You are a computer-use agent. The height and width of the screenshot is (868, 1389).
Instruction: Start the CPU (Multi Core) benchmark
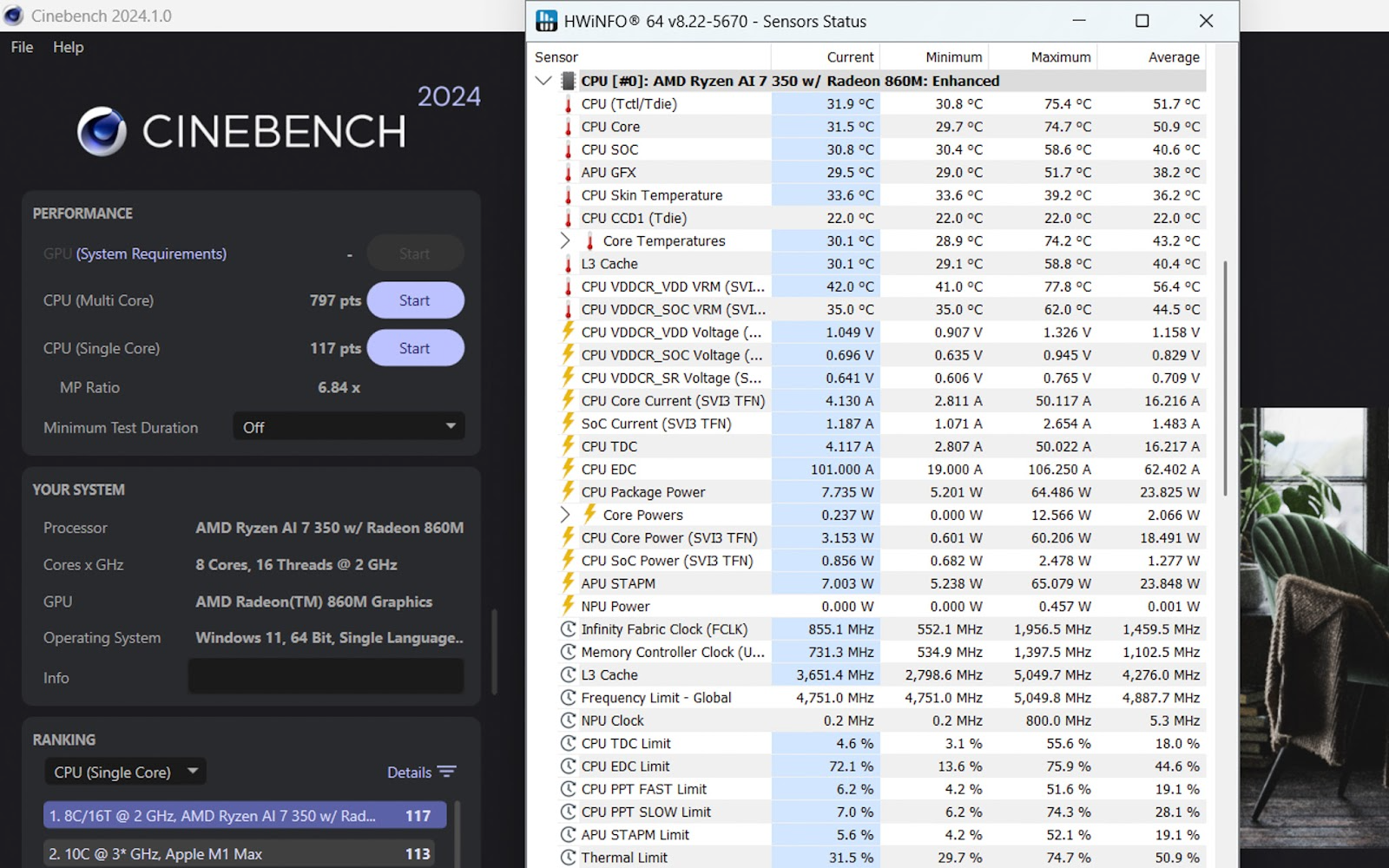point(415,300)
